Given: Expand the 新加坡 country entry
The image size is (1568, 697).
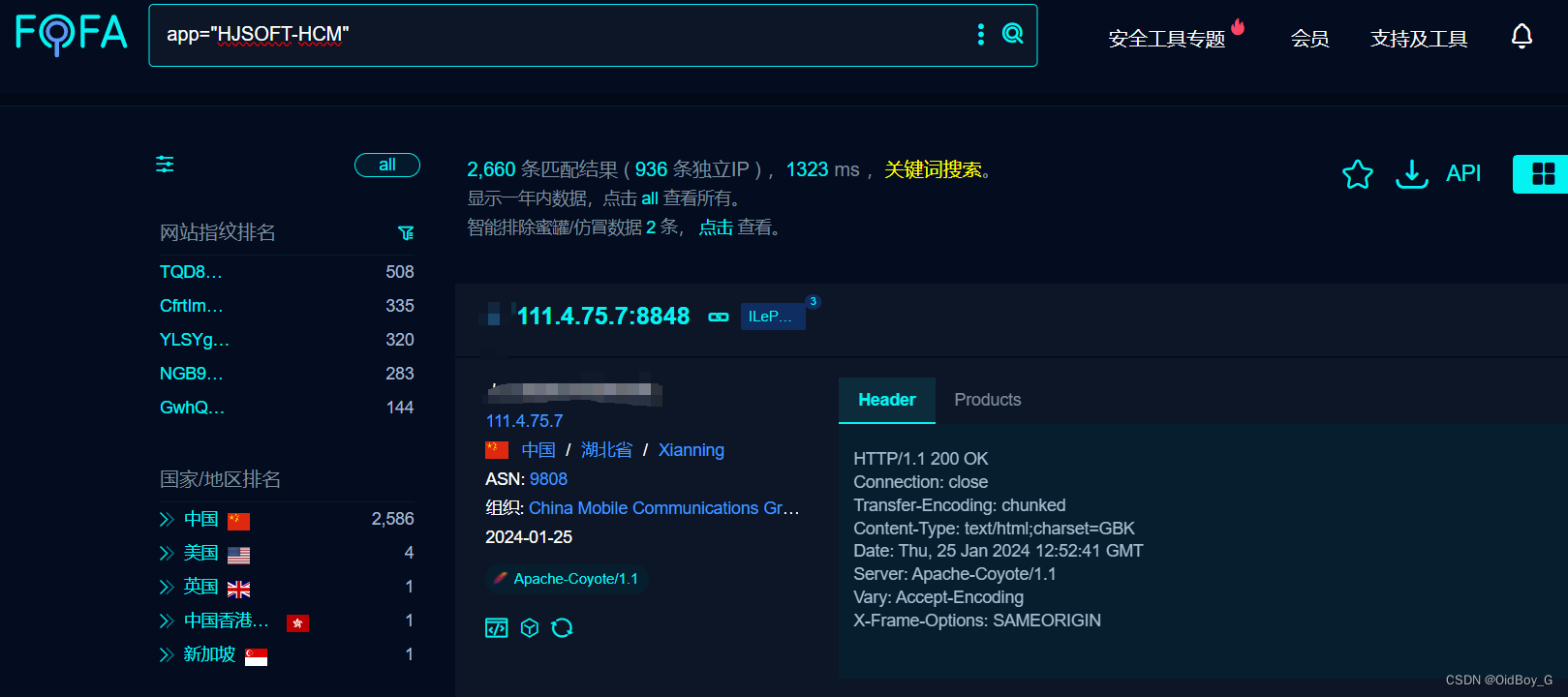Looking at the screenshot, I should click(x=167, y=655).
